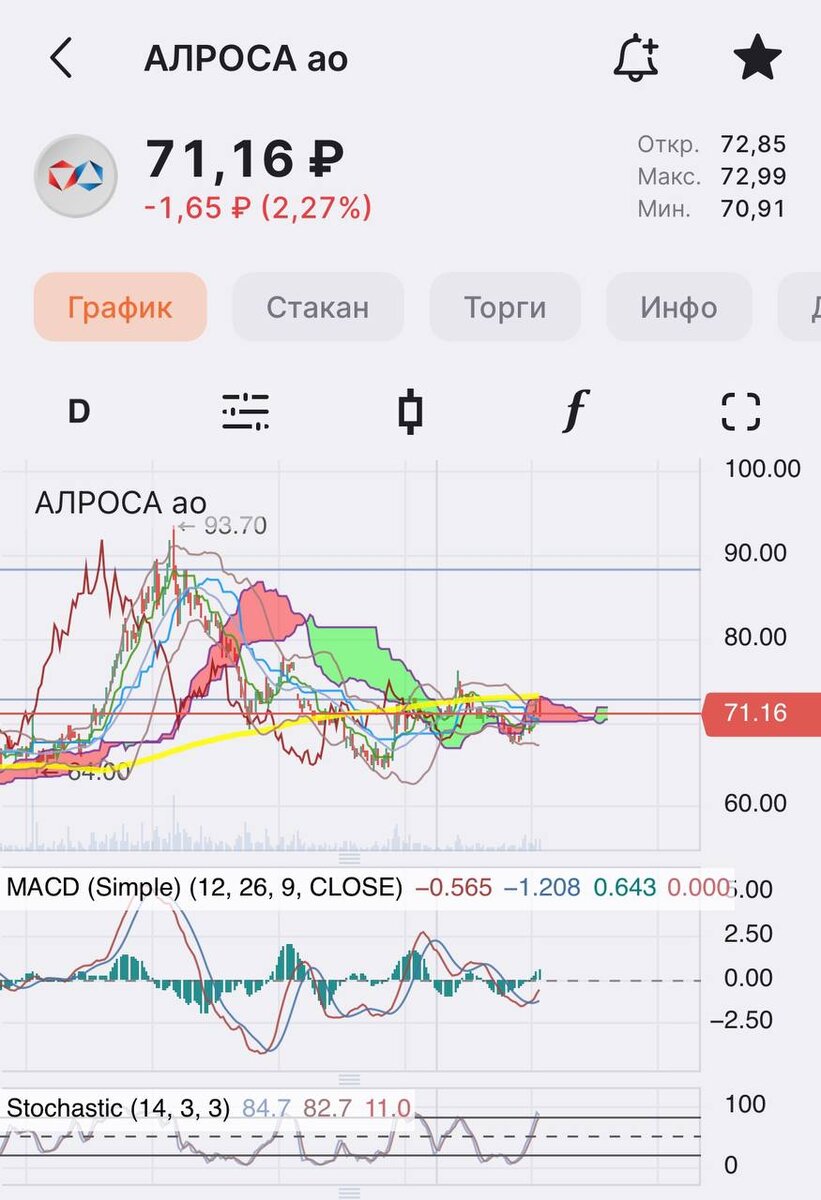821x1200 pixels.
Task: Switch to the График tab
Action: [120, 307]
